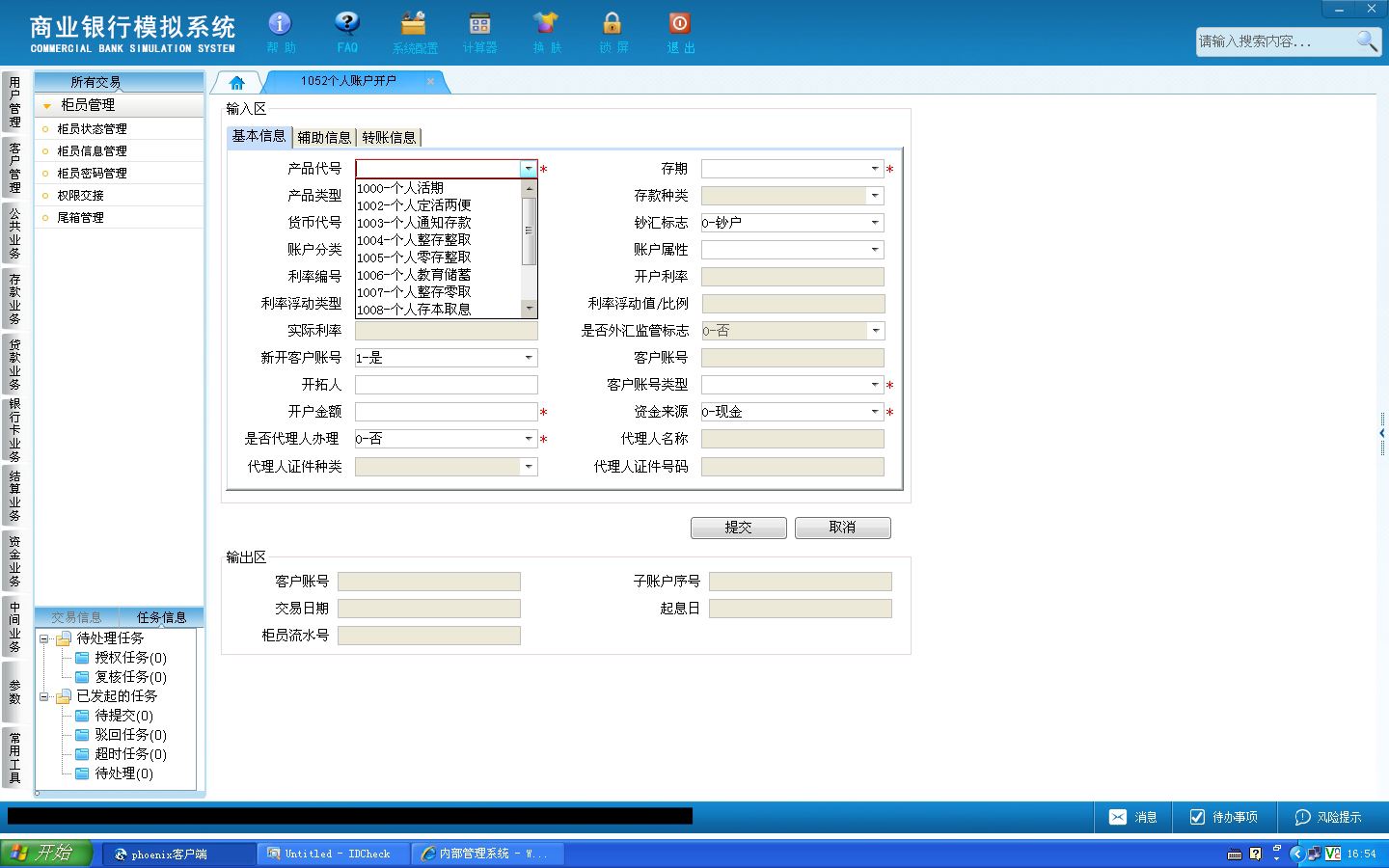Screen dimensions: 1389x868
Task: Select 1004-个人整存整取 option
Action: pos(439,240)
